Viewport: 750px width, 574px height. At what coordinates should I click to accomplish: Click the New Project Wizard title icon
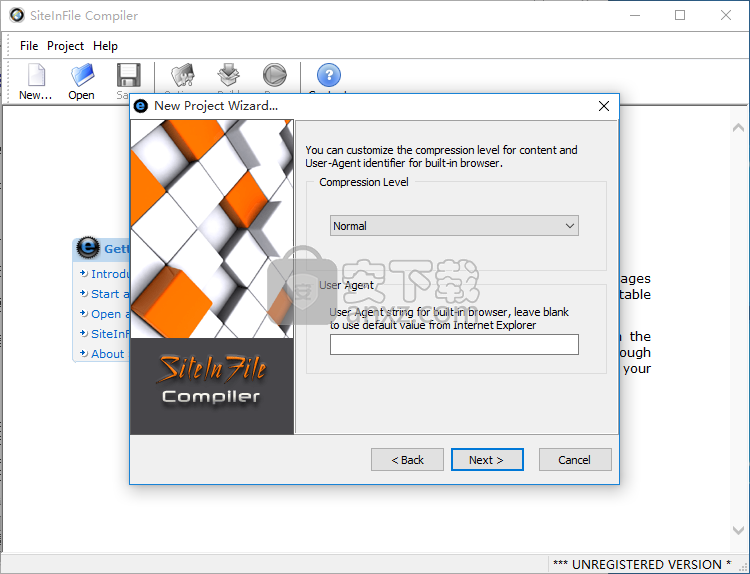[x=141, y=106]
